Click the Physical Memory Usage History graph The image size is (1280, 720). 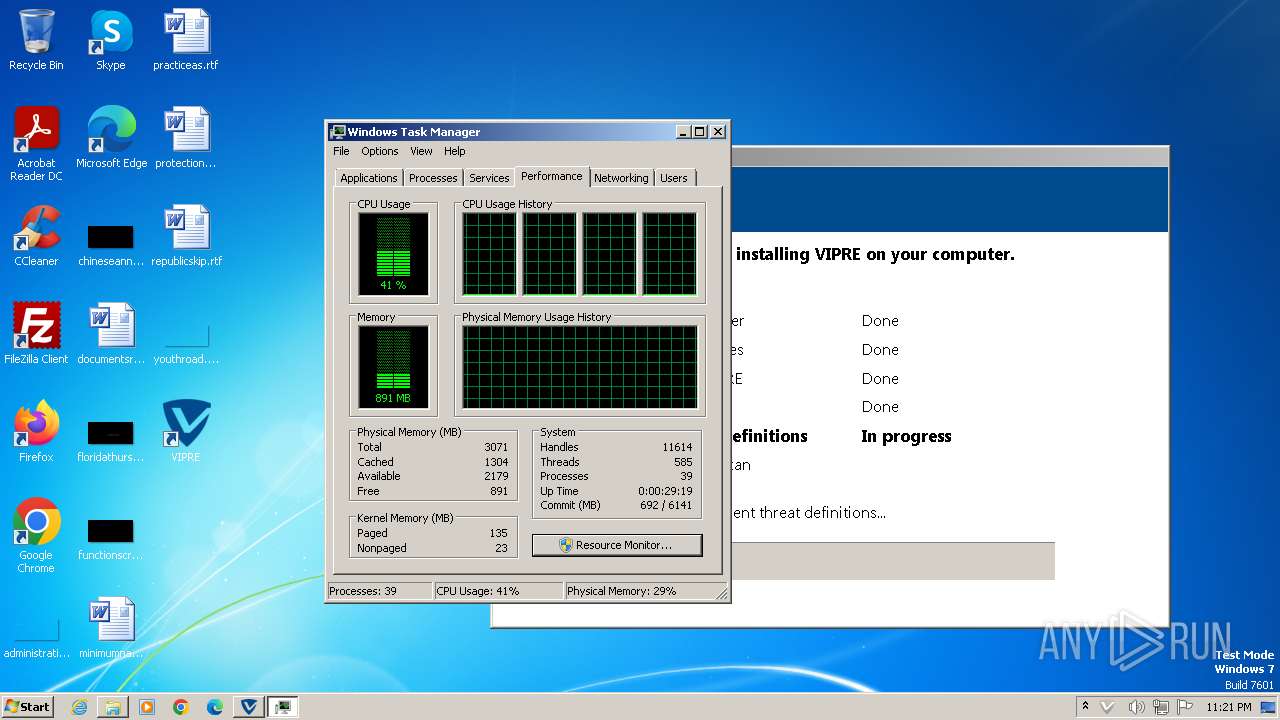pos(579,367)
